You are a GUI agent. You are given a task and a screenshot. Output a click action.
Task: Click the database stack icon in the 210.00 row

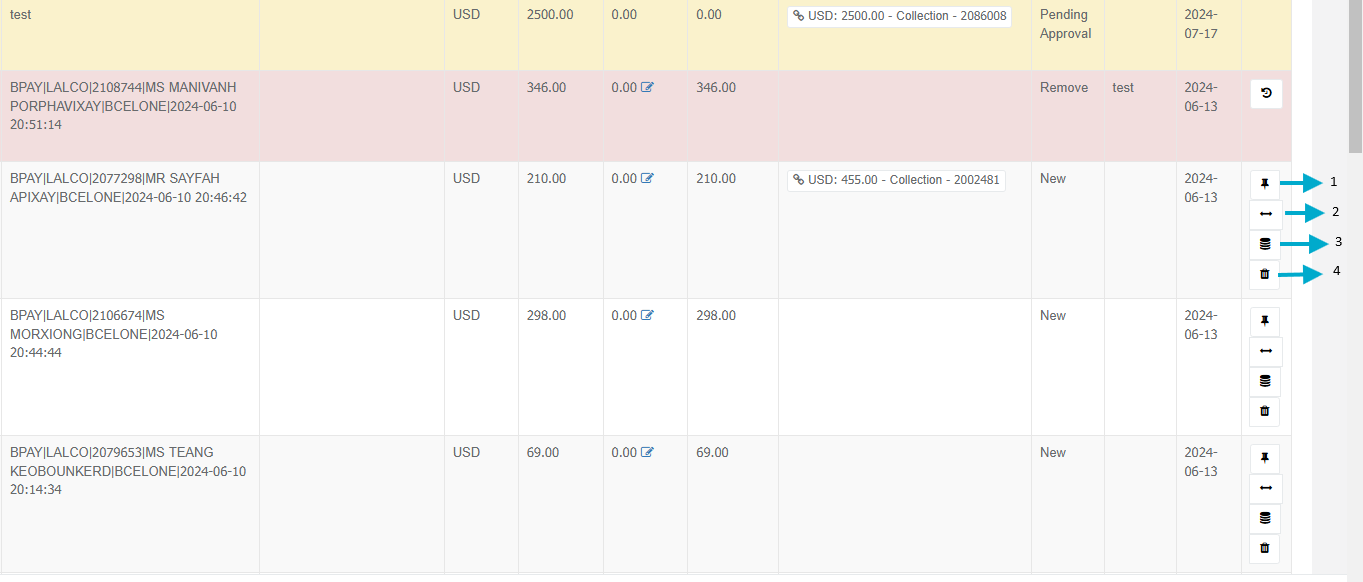pyautogui.click(x=1265, y=244)
